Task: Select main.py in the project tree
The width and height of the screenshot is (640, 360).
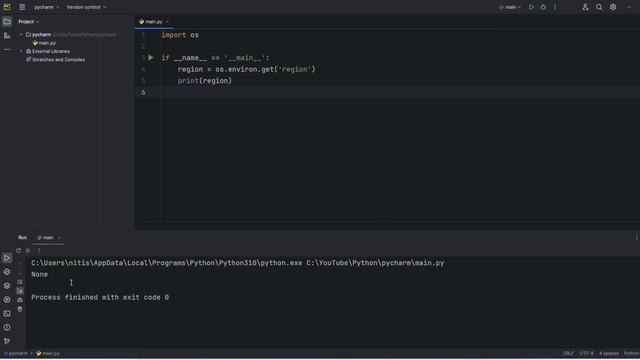Action: click(44, 43)
